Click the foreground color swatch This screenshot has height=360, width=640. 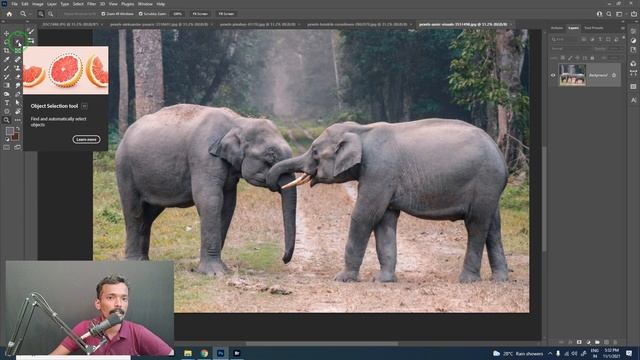[x=9, y=131]
